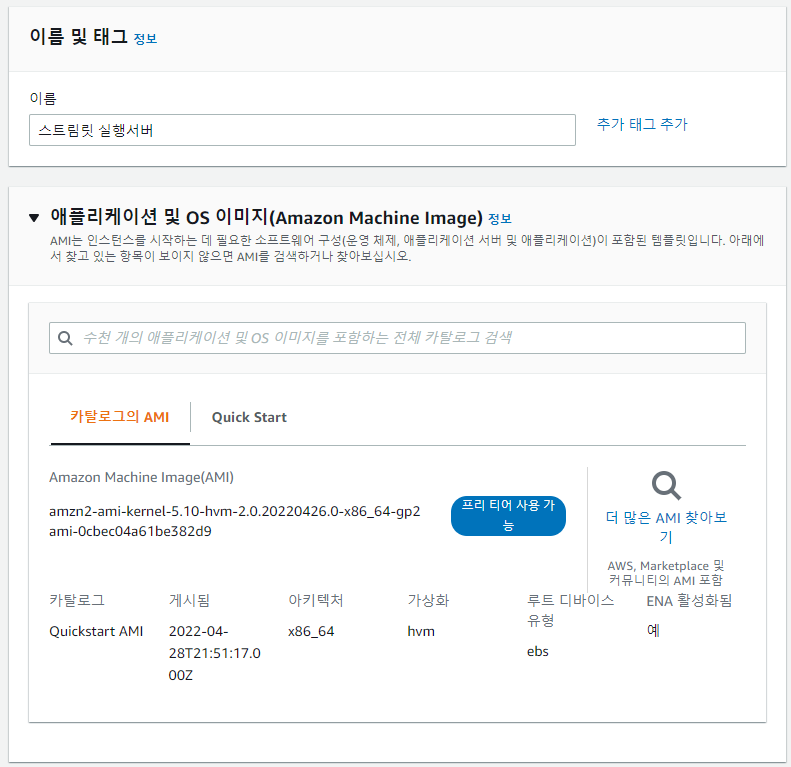Image resolution: width=791 pixels, height=767 pixels.
Task: Click the 게시됨 column label
Action: [x=189, y=600]
